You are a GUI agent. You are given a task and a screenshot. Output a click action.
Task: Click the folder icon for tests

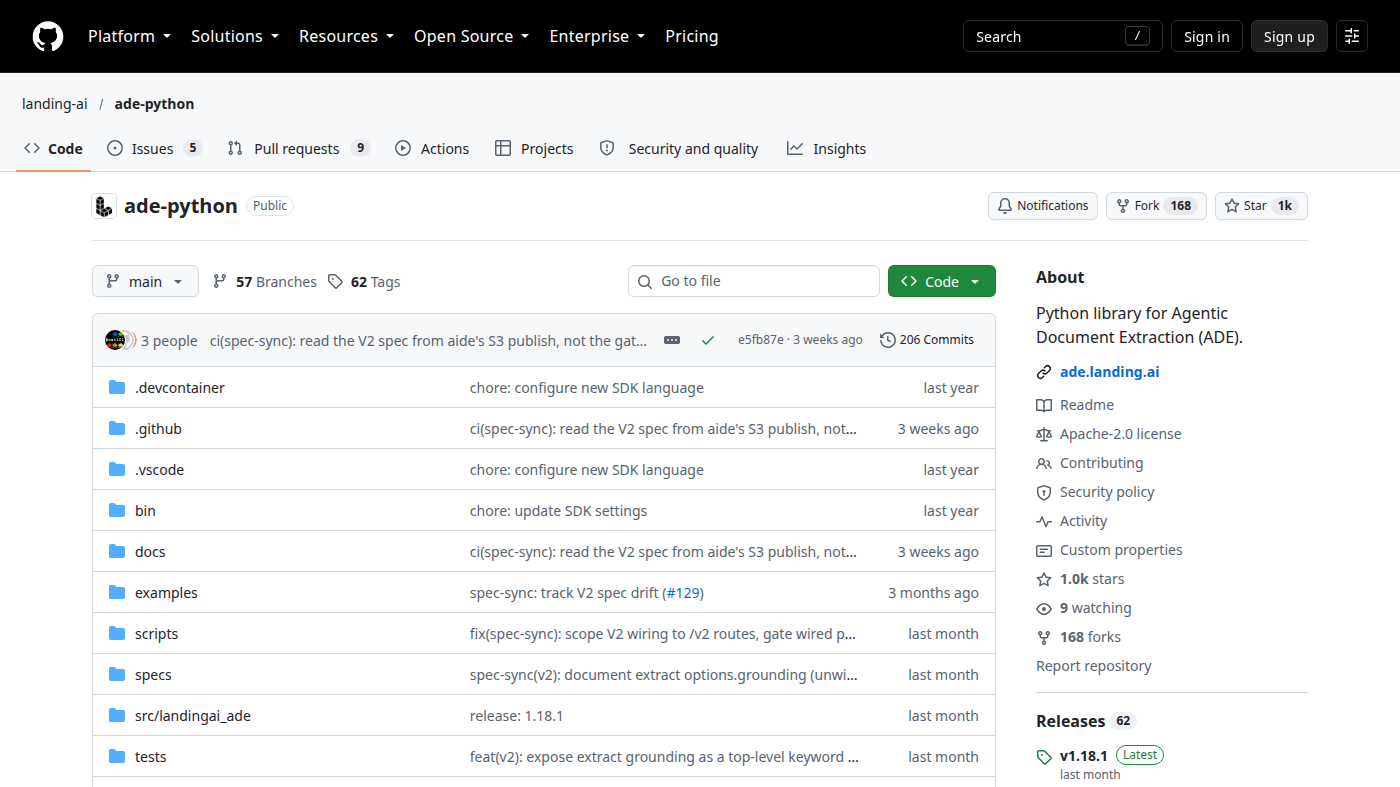pyautogui.click(x=117, y=757)
